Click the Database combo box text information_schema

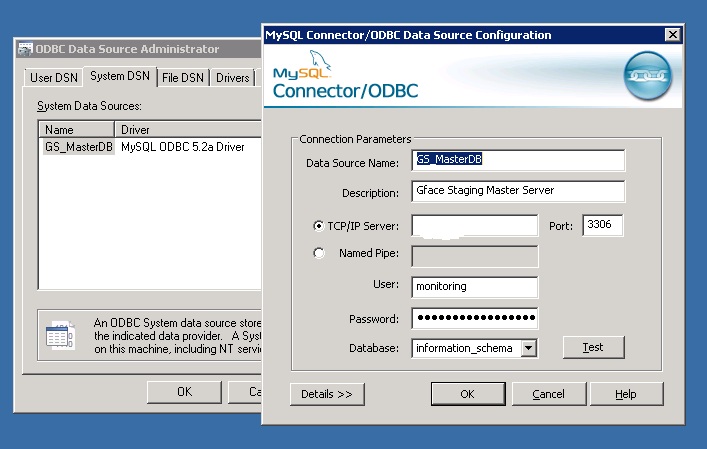click(466, 348)
